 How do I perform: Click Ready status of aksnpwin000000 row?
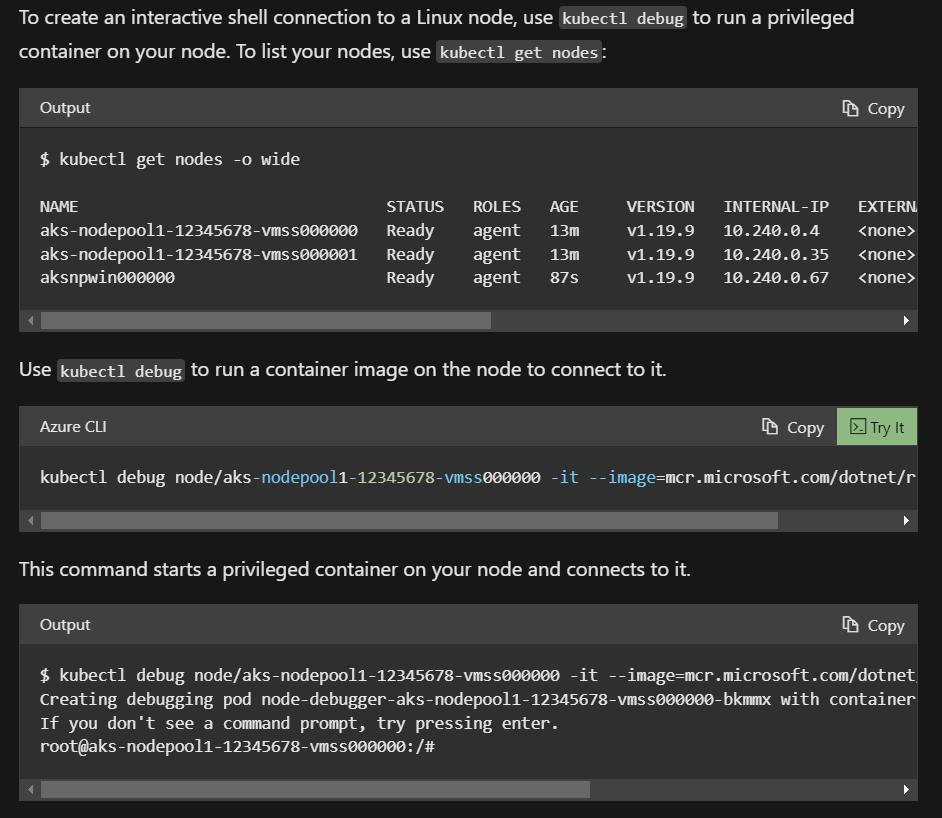410,277
